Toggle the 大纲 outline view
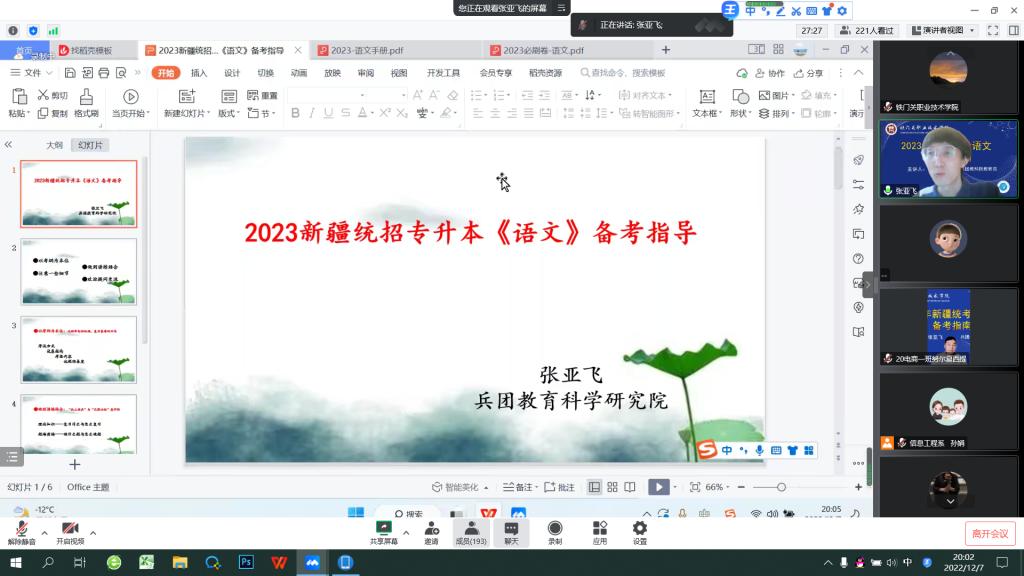The height and width of the screenshot is (576, 1024). click(54, 145)
